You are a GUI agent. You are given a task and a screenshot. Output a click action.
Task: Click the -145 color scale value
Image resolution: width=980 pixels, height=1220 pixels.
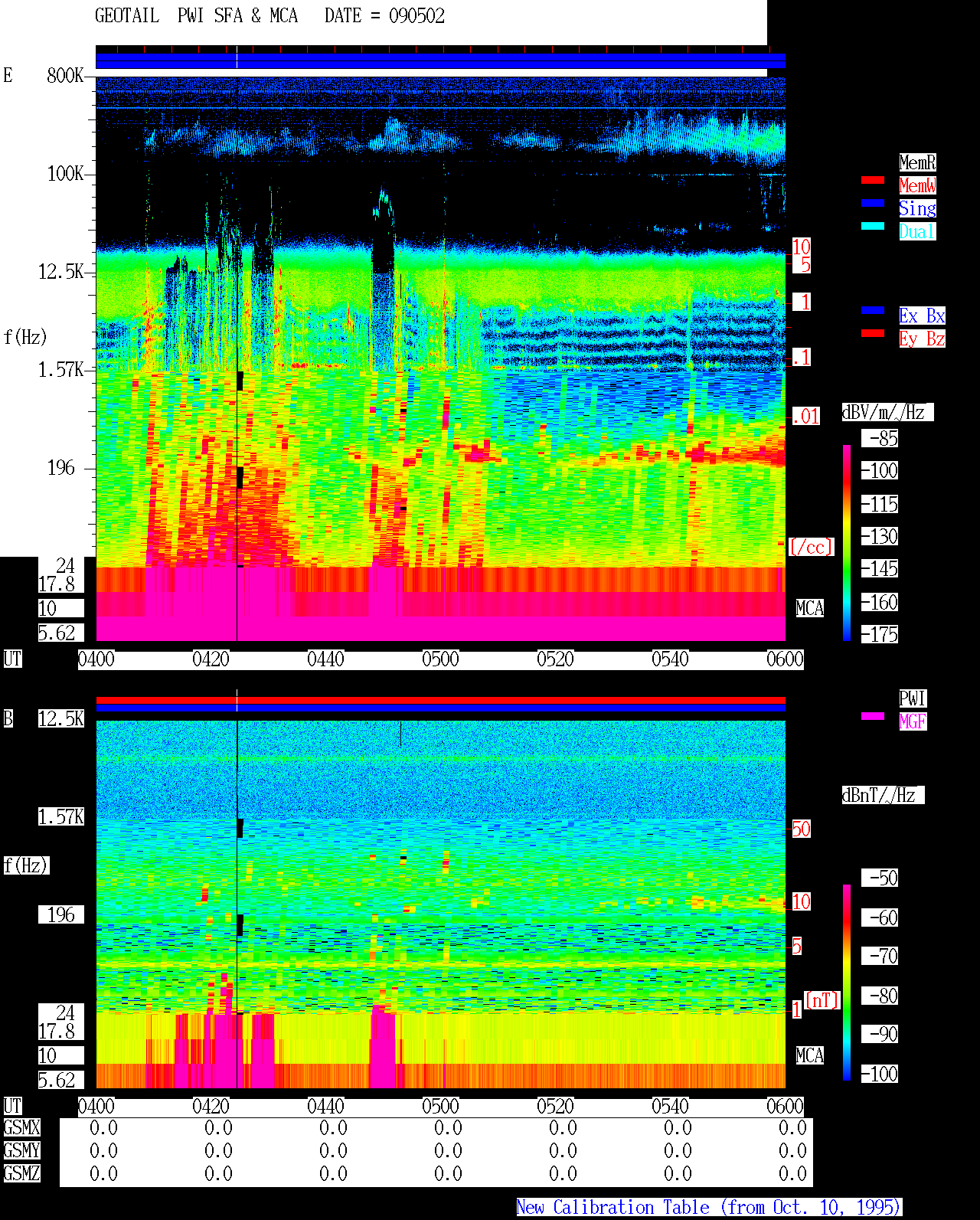[x=880, y=568]
